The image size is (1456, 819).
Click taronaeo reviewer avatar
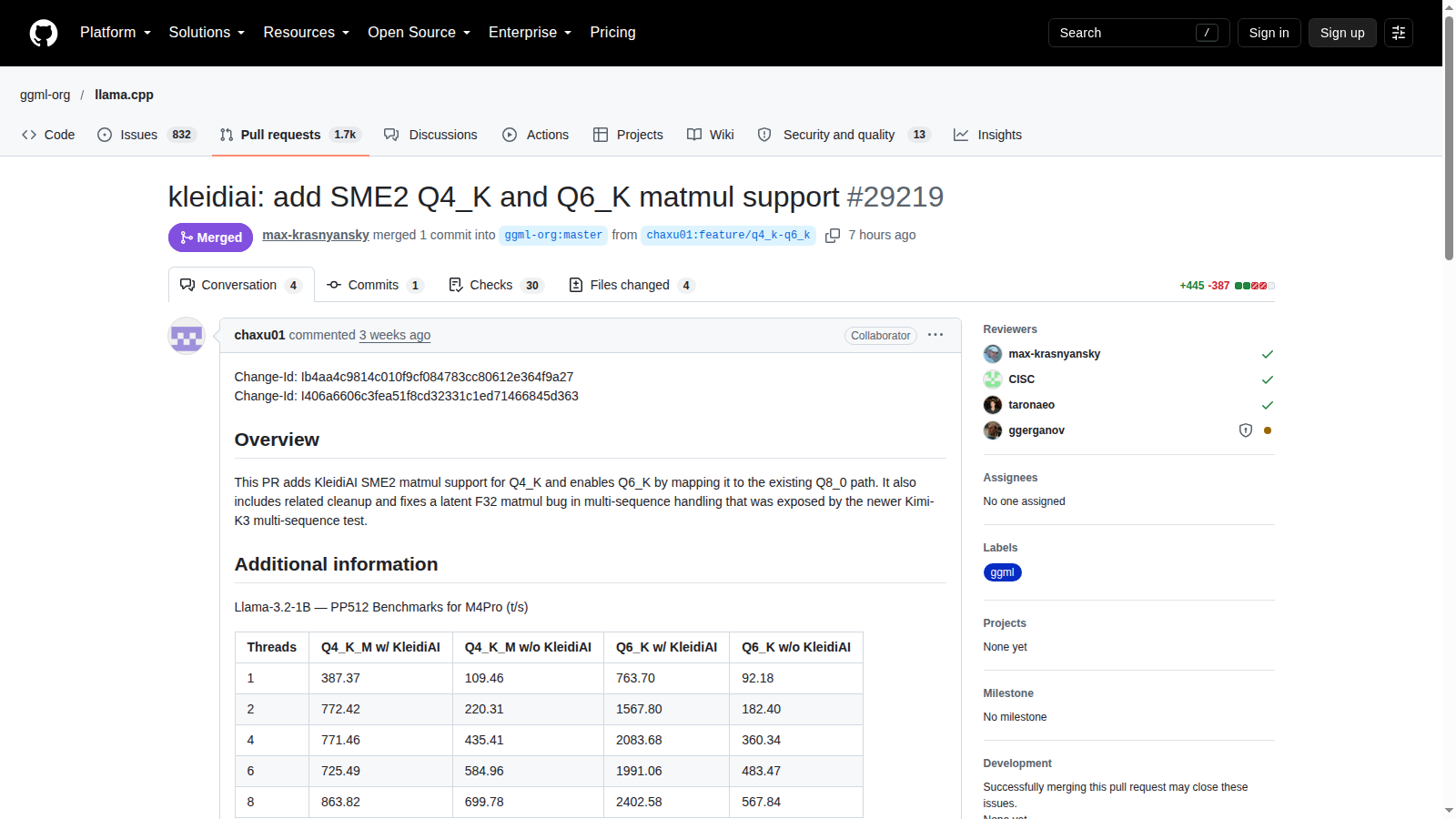993,405
